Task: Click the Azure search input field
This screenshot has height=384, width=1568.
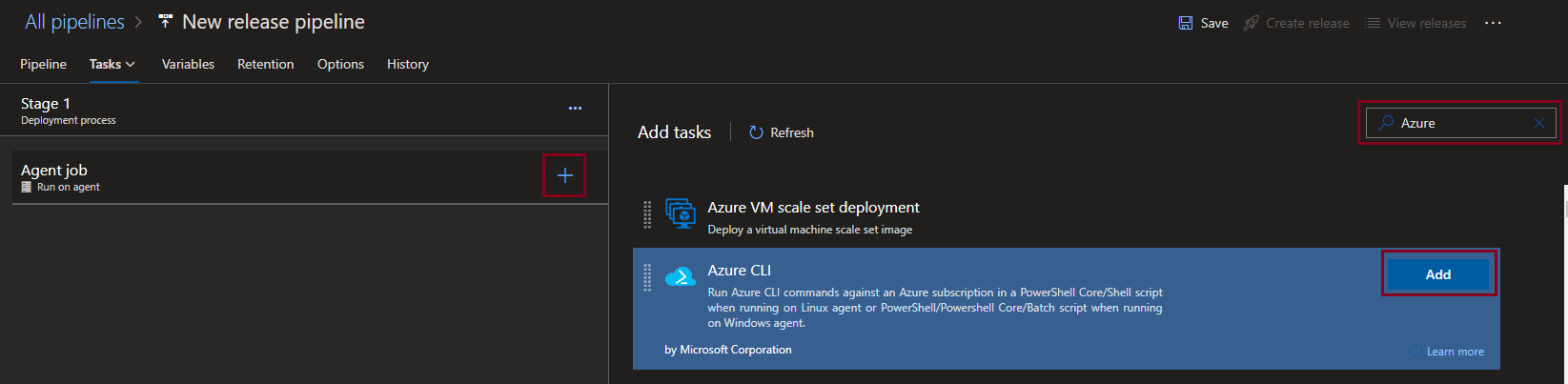Action: pyautogui.click(x=1458, y=123)
